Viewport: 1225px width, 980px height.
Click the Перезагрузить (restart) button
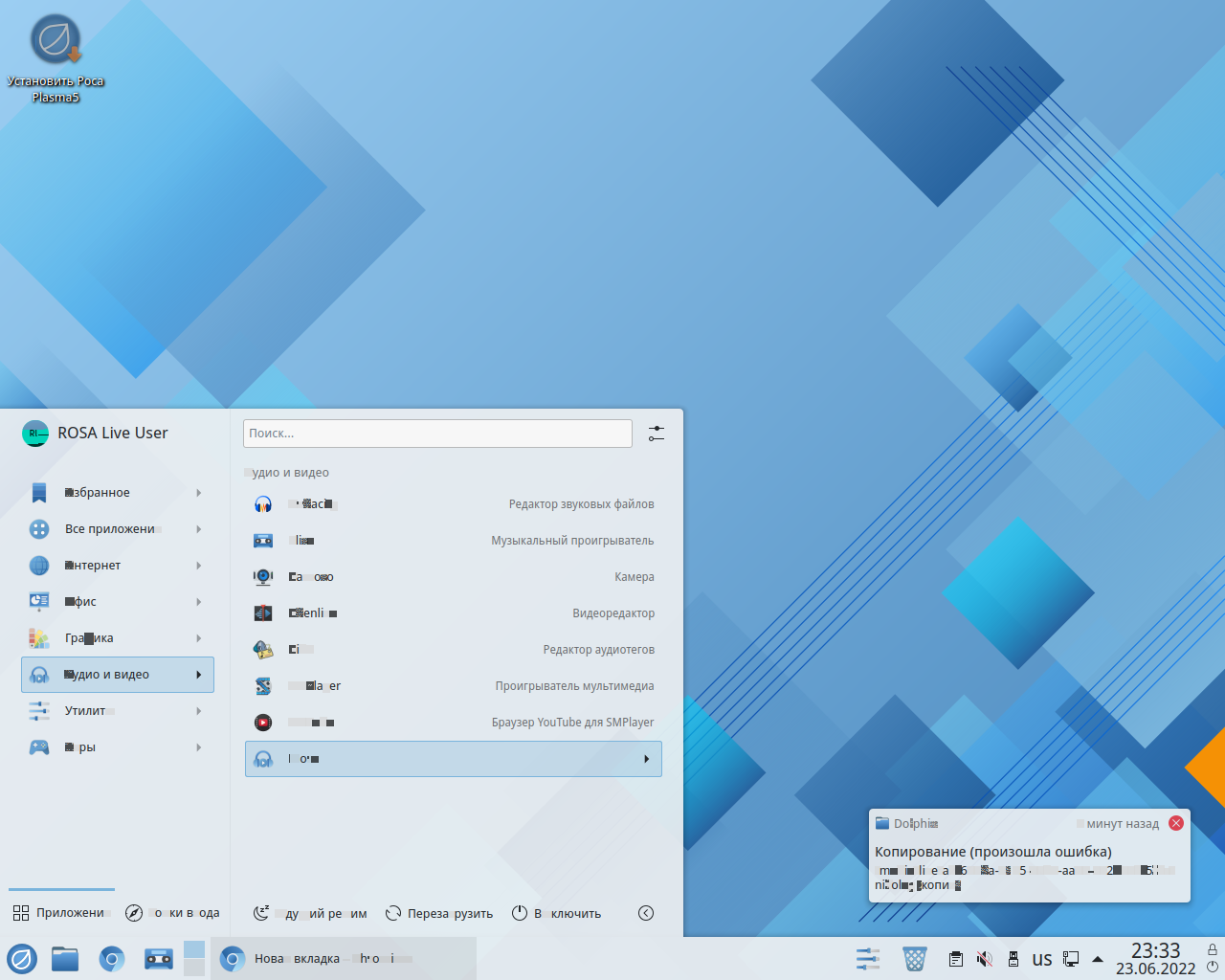tap(439, 913)
